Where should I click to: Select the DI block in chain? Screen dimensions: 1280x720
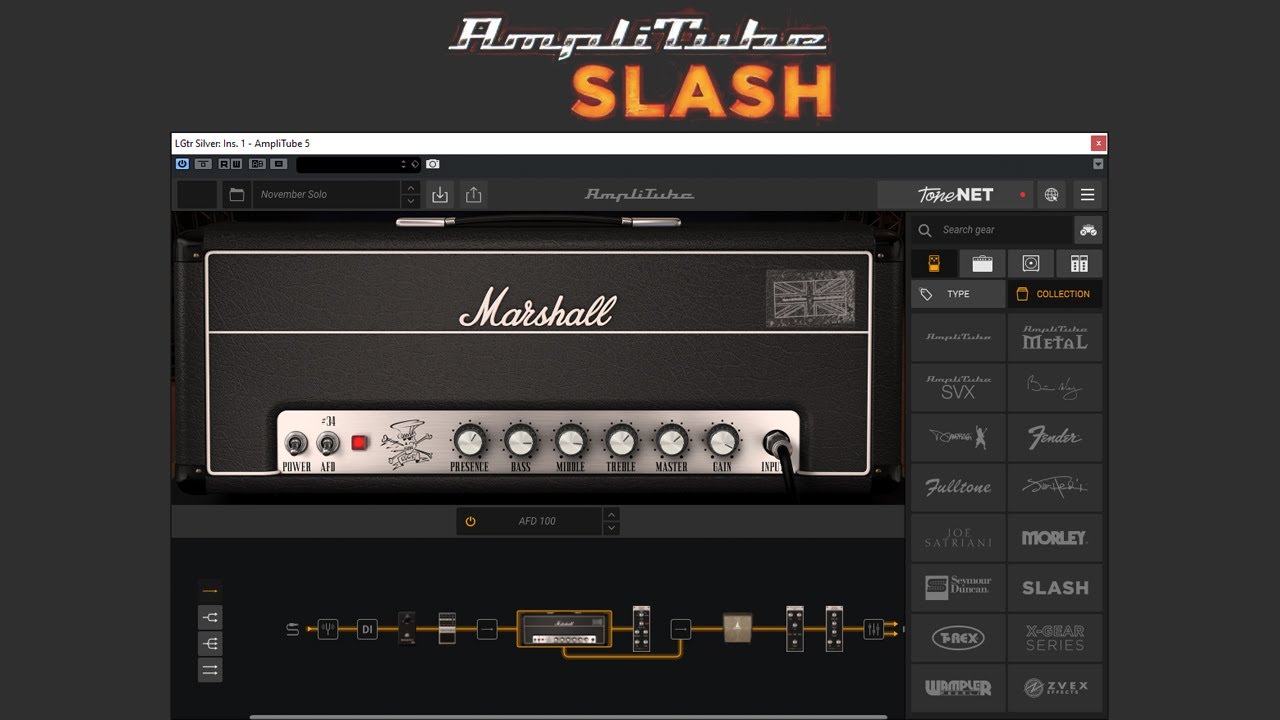[367, 629]
